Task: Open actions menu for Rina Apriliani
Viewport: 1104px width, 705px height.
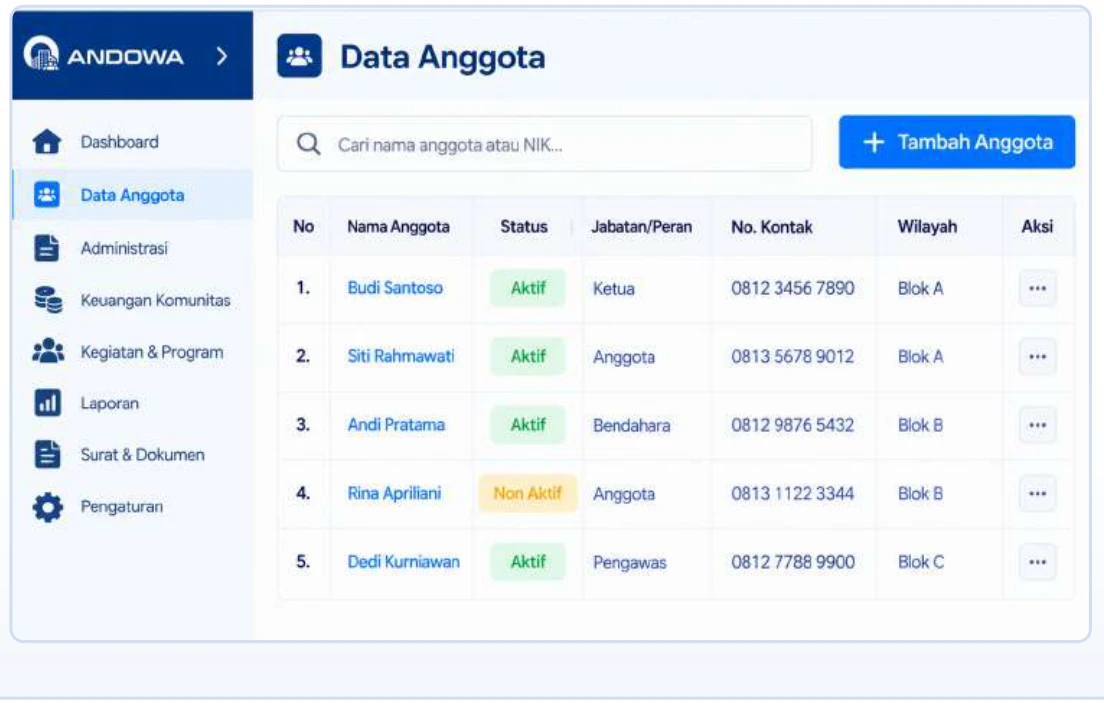Action: coord(1037,493)
